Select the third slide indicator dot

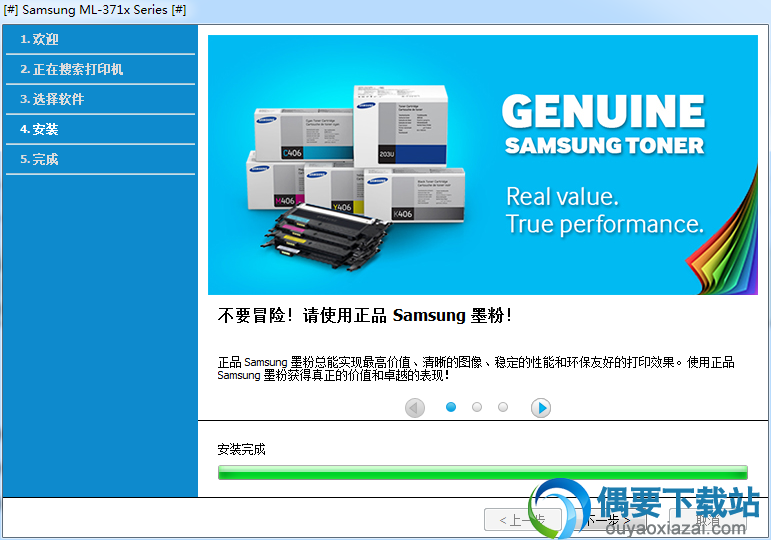pos(503,407)
